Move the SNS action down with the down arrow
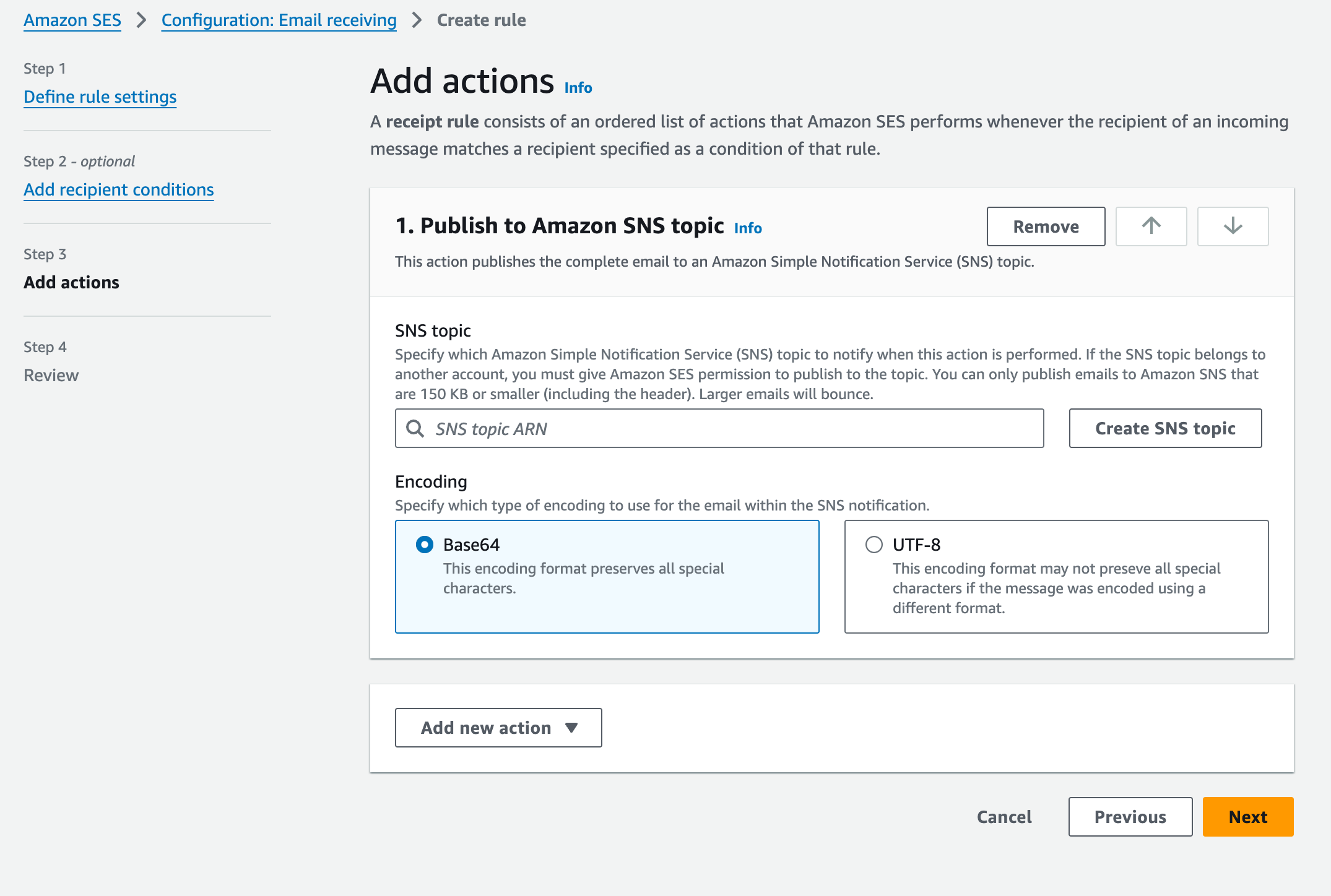This screenshot has height=896, width=1331. click(1232, 226)
